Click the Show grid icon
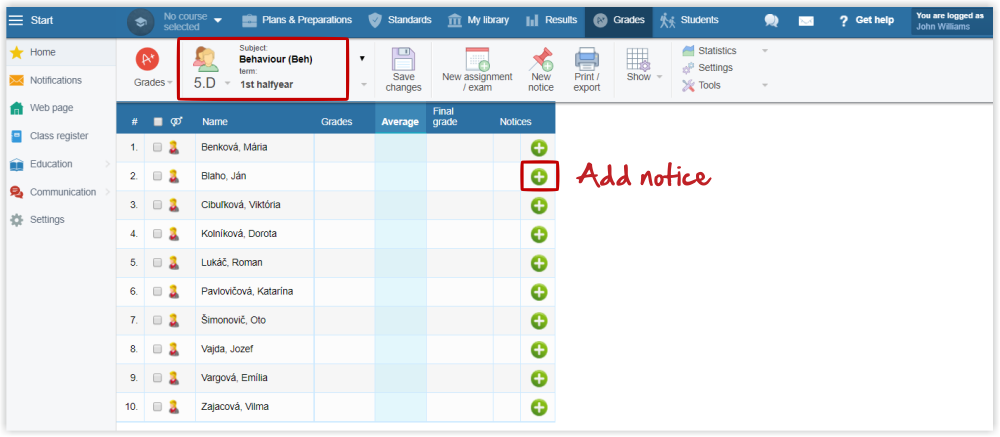The height and width of the screenshot is (437, 1000). tap(638, 59)
